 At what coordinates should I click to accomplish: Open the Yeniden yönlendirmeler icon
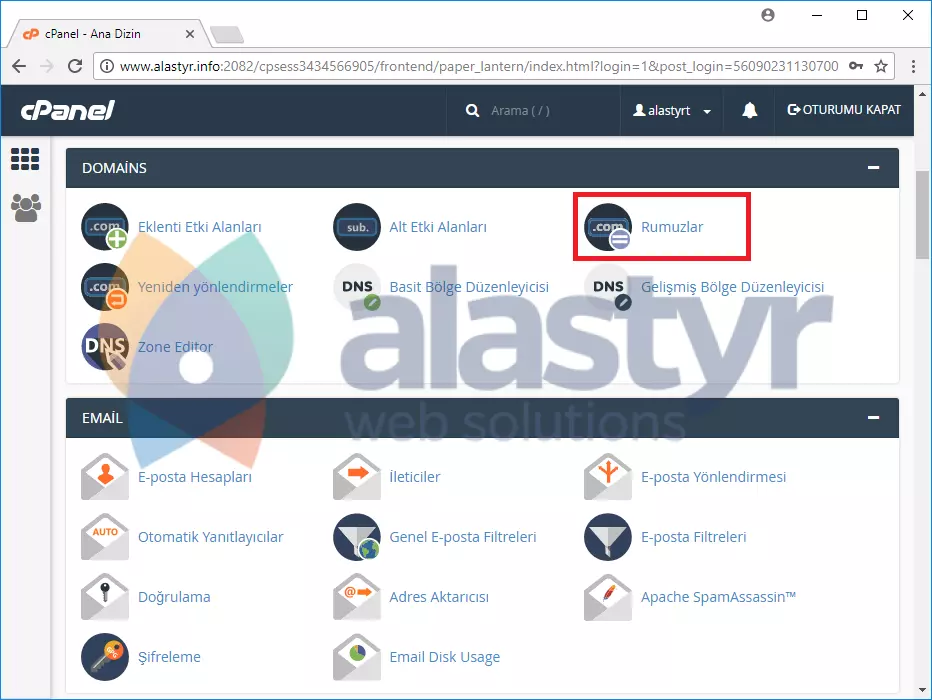click(105, 287)
